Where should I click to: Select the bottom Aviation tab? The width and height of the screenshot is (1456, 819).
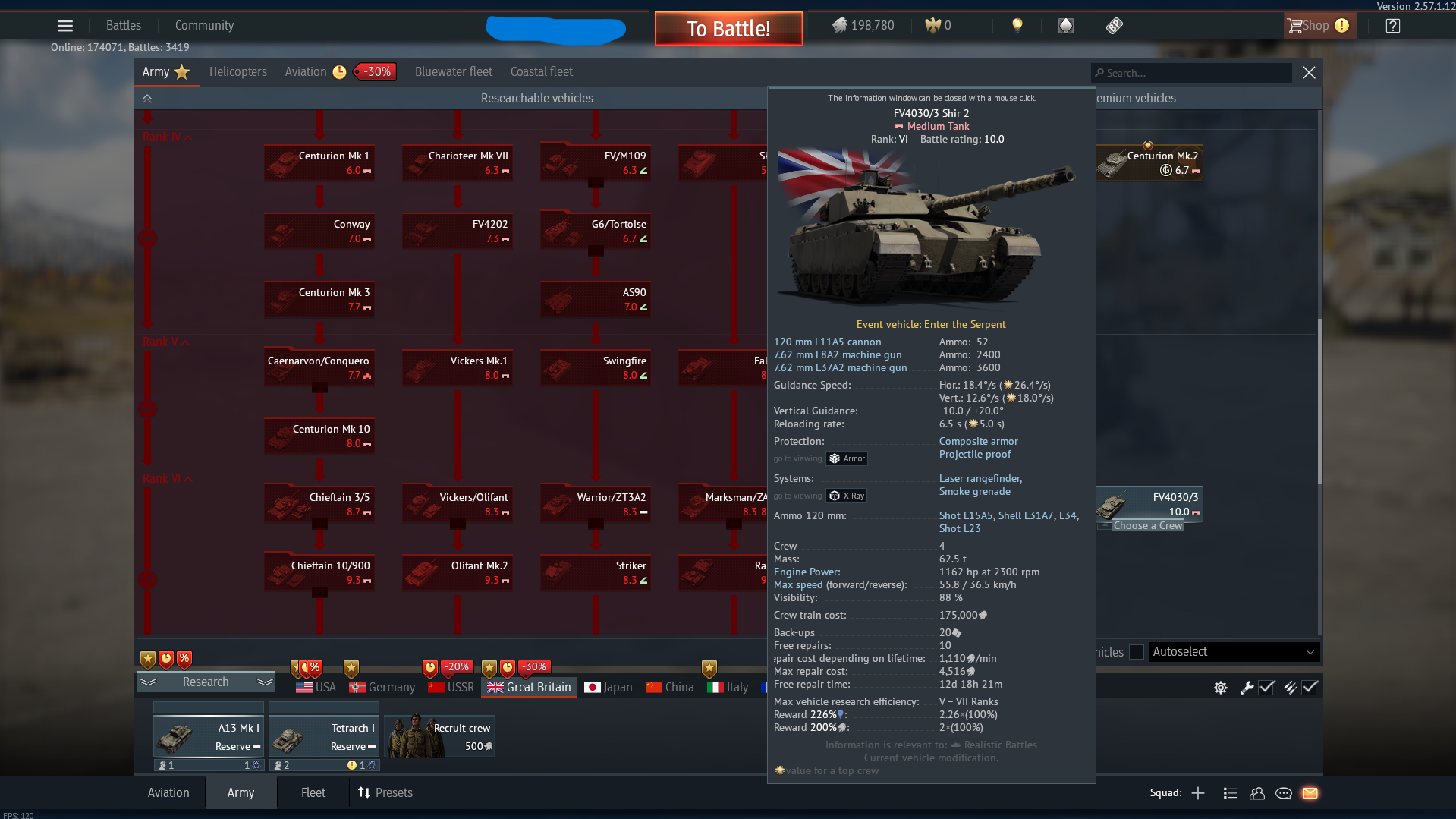(x=168, y=793)
